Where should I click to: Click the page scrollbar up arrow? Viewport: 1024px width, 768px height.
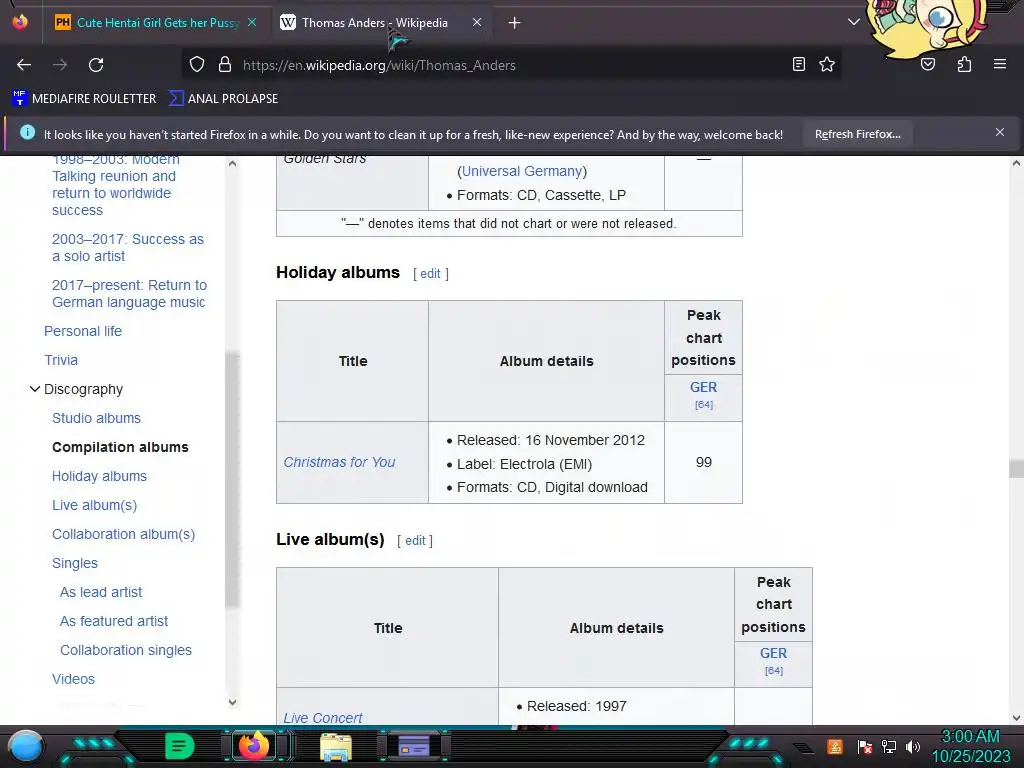1016,163
